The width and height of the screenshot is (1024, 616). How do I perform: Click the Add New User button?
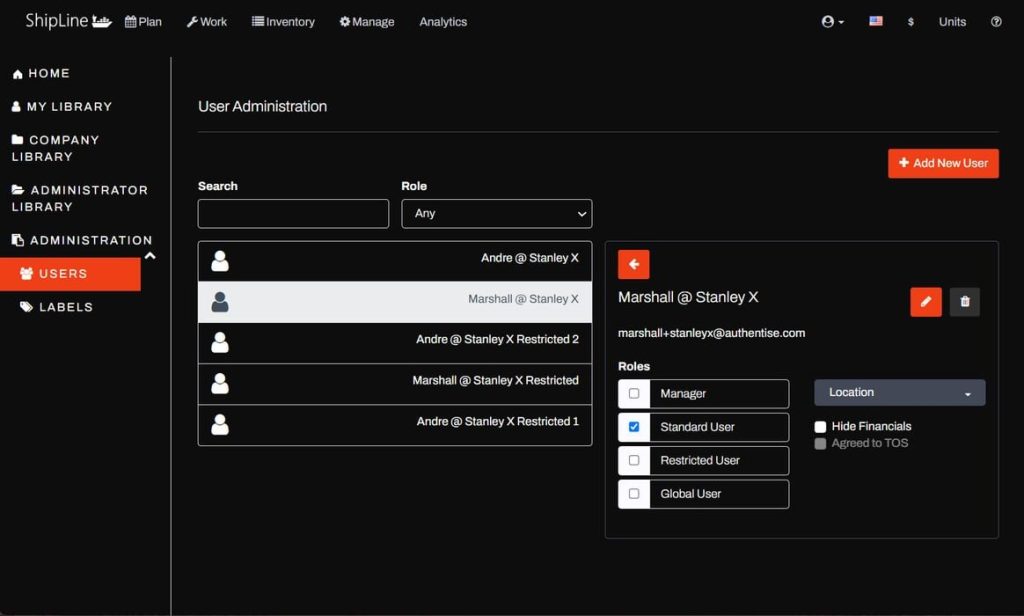[943, 163]
